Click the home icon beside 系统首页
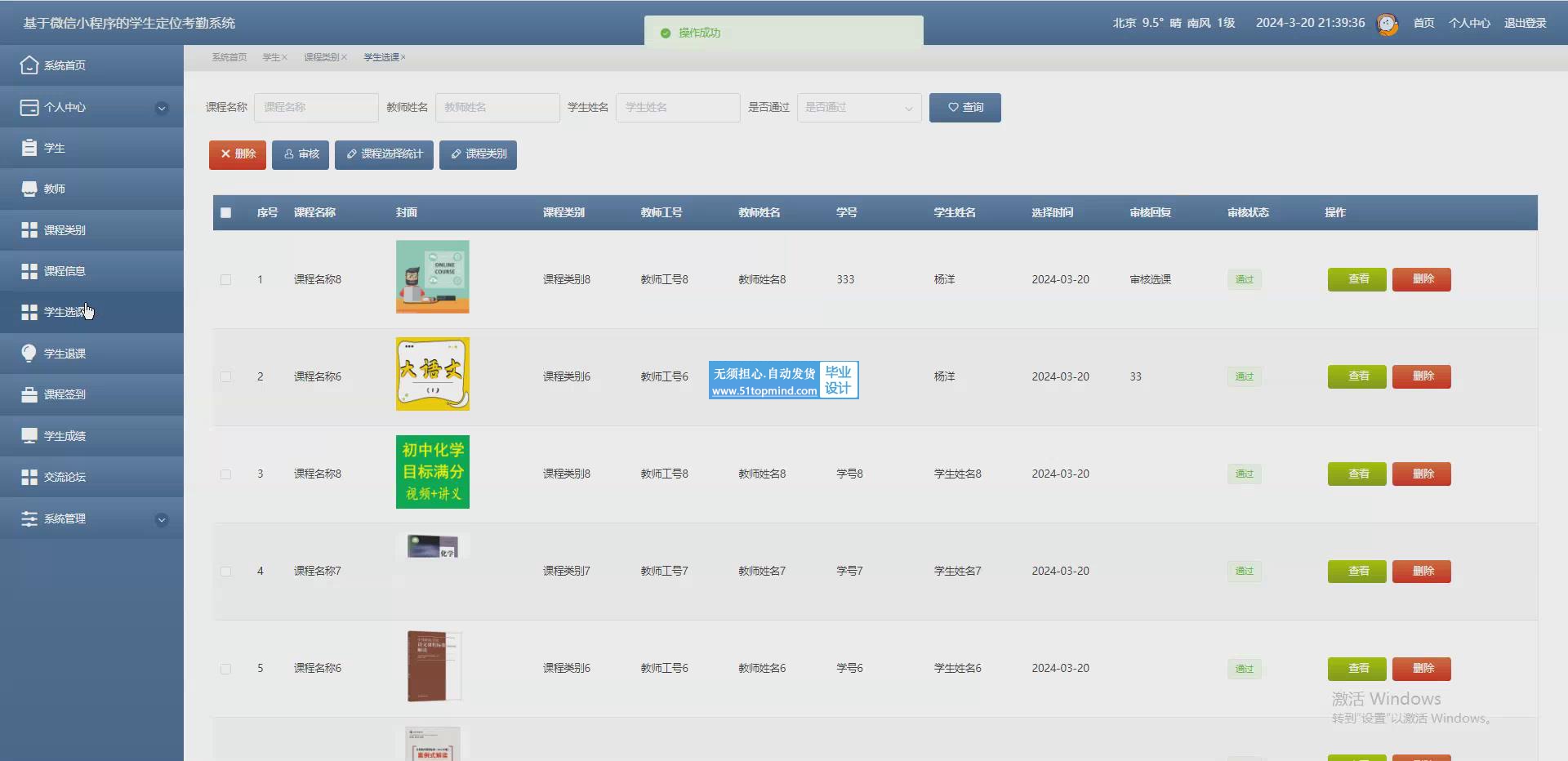Viewport: 1568px width, 761px height. tap(29, 65)
